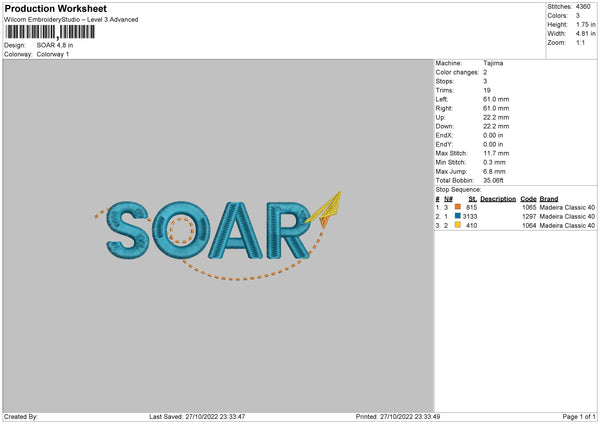The height and width of the screenshot is (424, 600).
Task: Click the Zoom value '1:1'
Action: pyautogui.click(x=580, y=42)
